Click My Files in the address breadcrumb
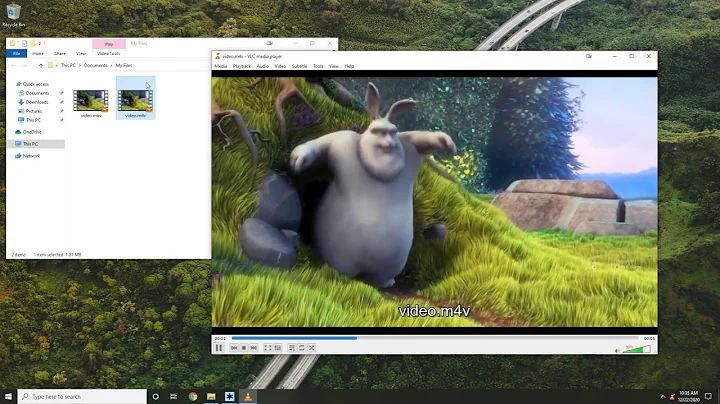Viewport: 720px width, 404px height. [x=124, y=66]
